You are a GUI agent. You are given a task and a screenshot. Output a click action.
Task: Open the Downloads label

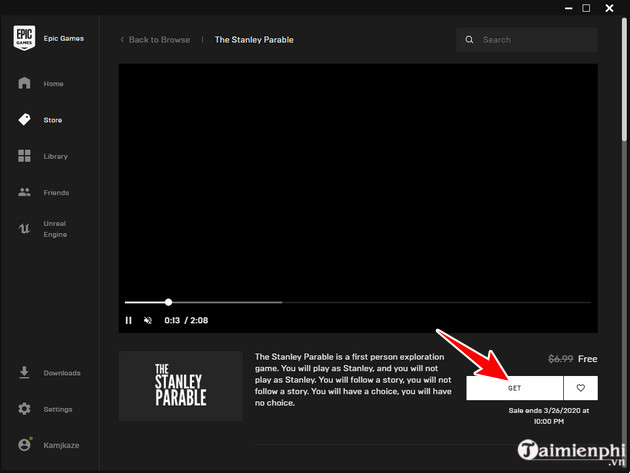(62, 373)
